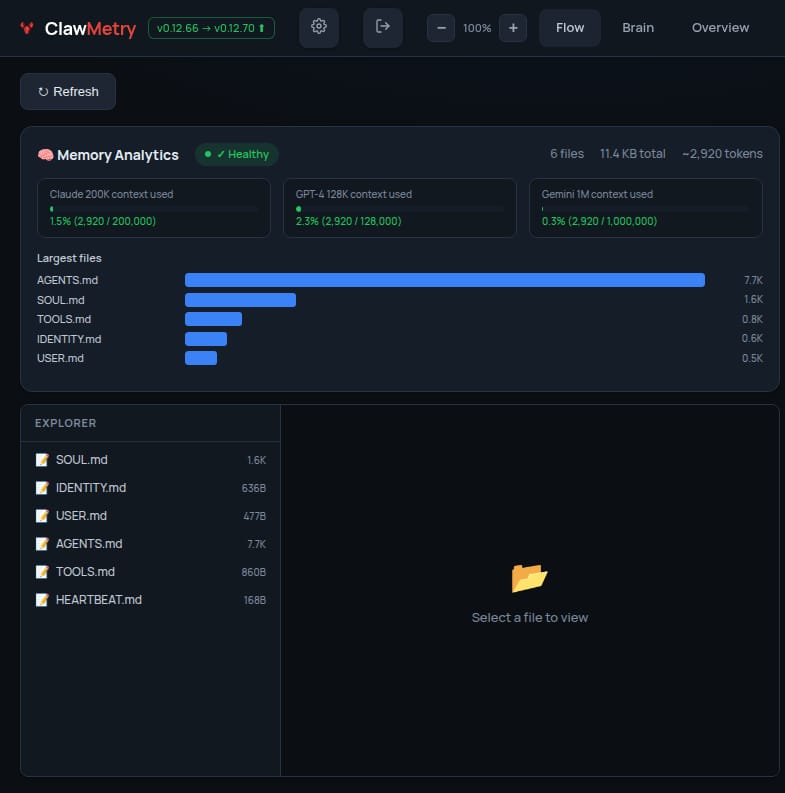Screen dimensions: 785x793
Task: Open the Overview tab
Action: pos(720,28)
